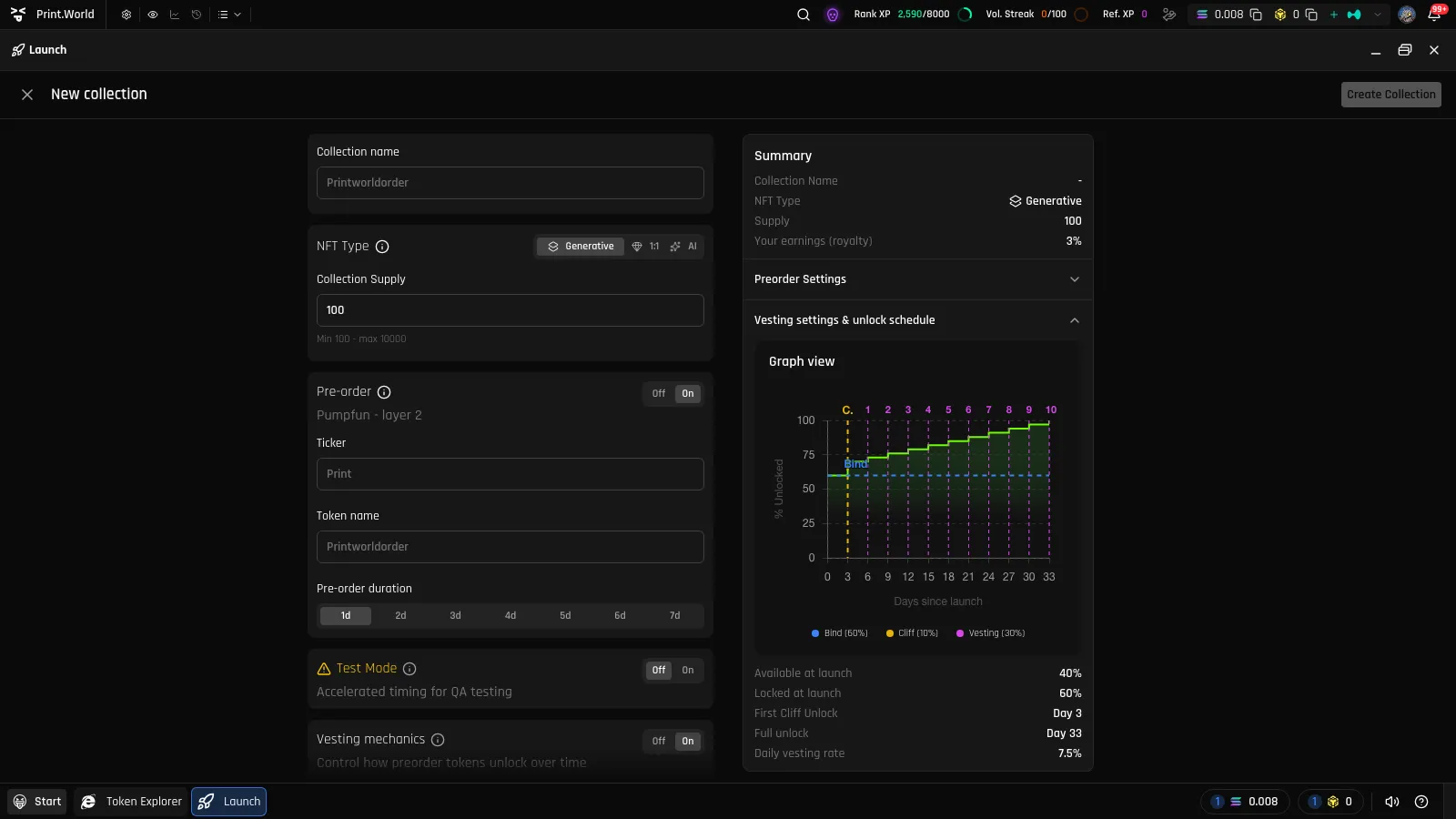The image size is (1456, 819).
Task: Select the 3d pre-order duration option
Action: tap(455, 616)
